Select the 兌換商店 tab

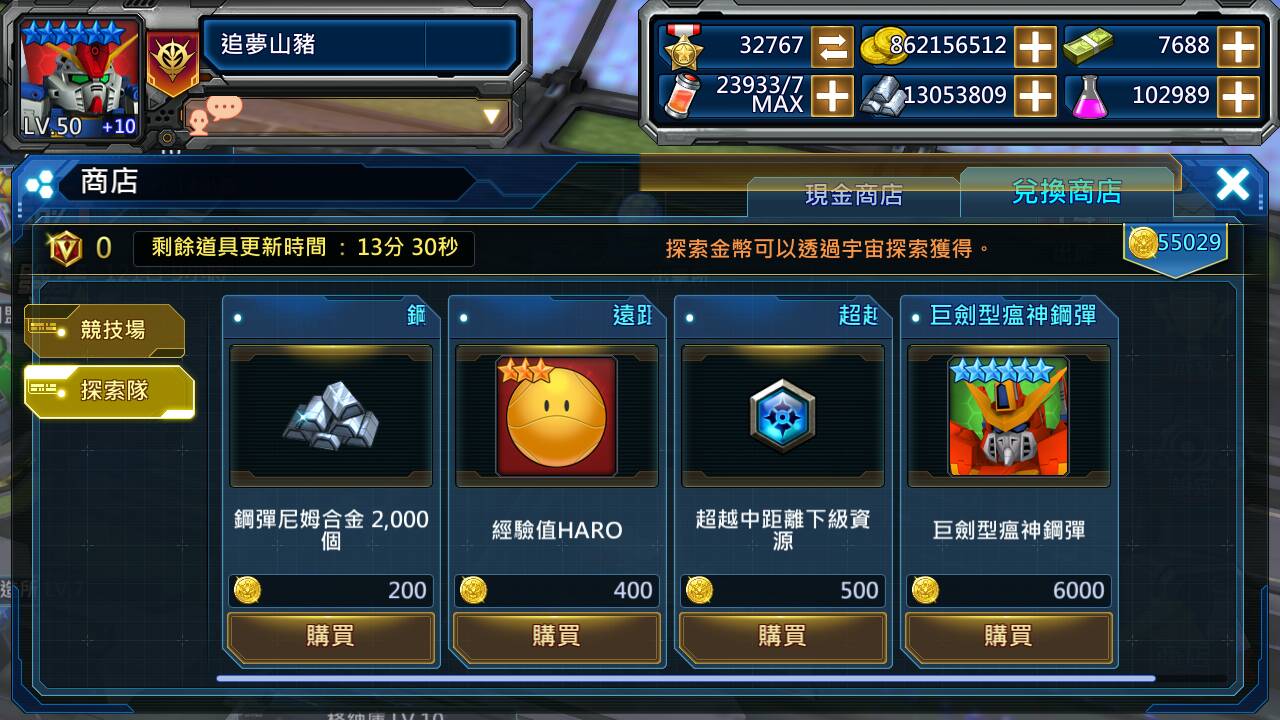1066,192
